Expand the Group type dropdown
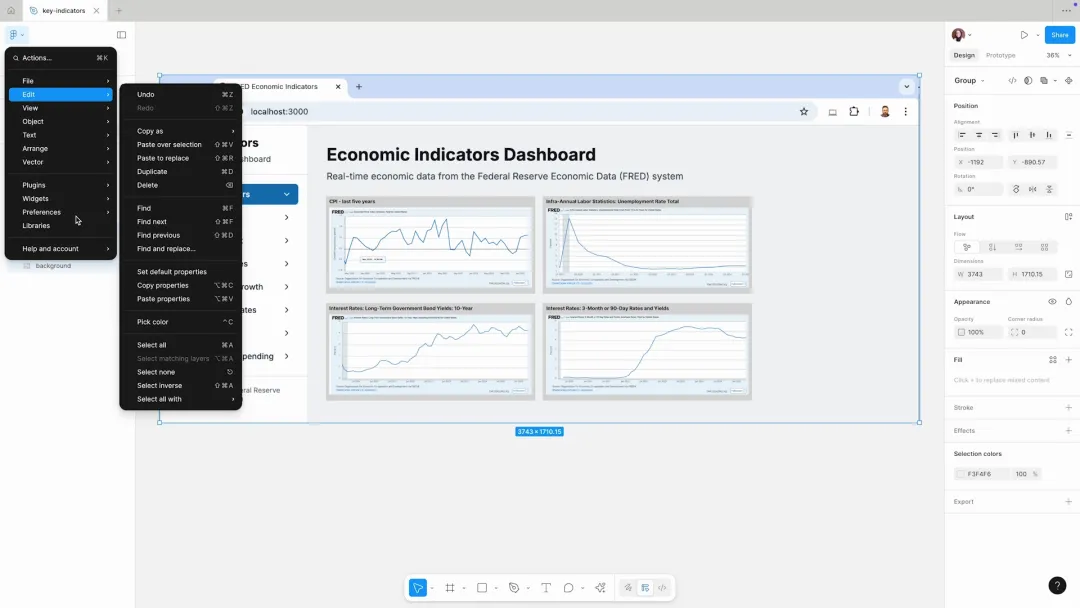This screenshot has height=608, width=1080. point(969,81)
